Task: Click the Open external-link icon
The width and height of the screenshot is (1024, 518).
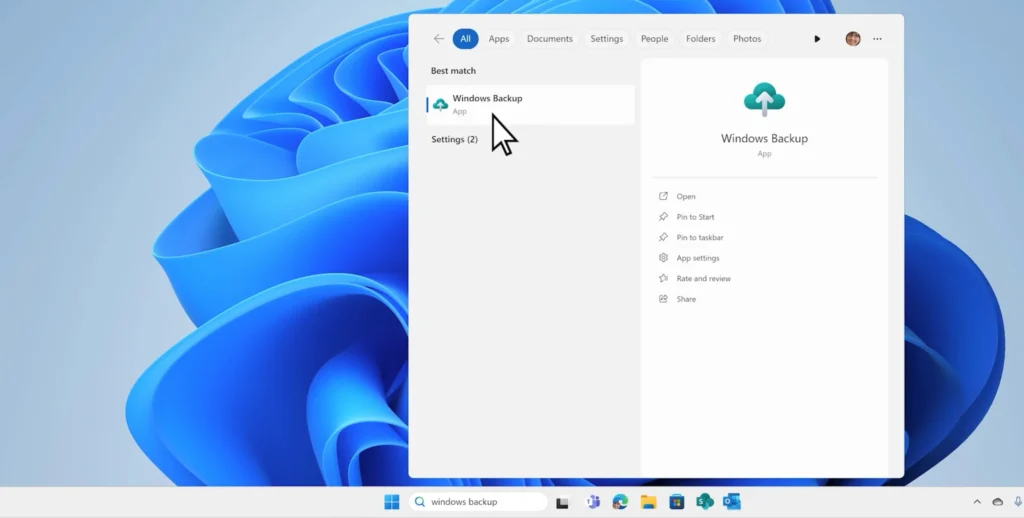Action: pyautogui.click(x=664, y=196)
